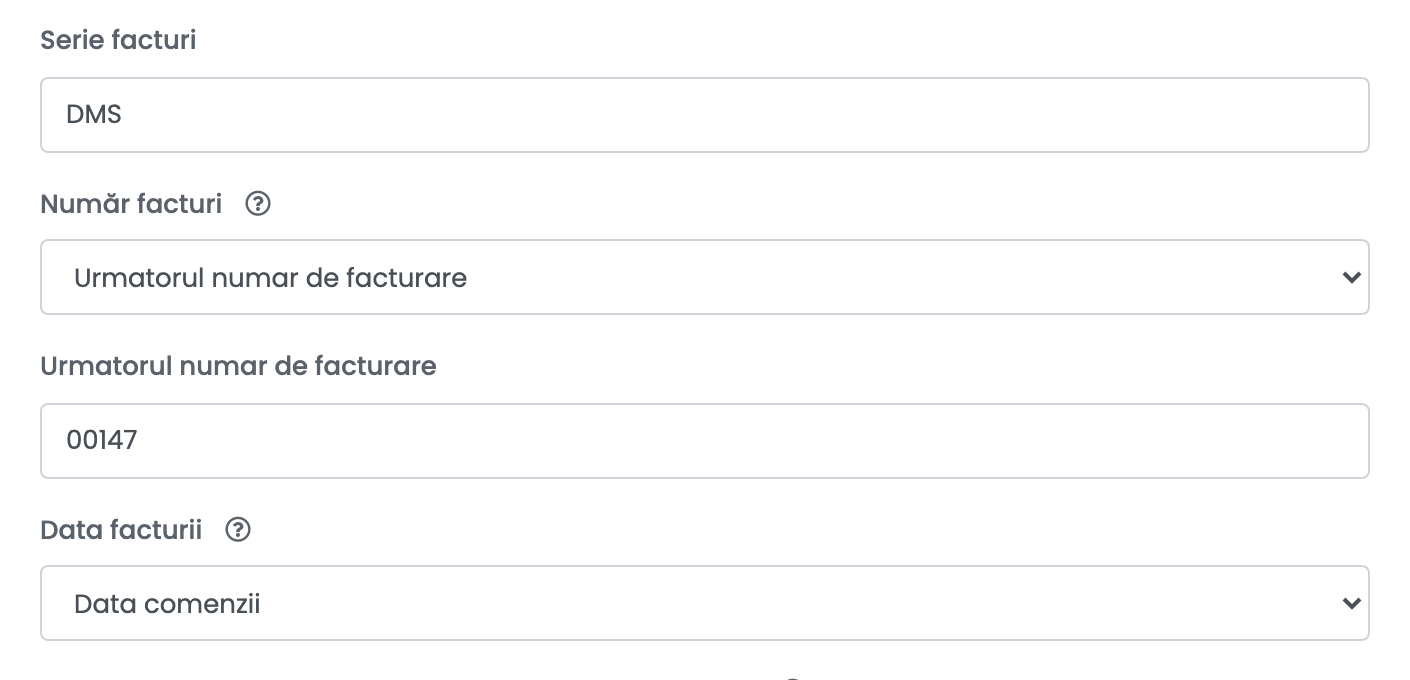Click the Urmatorul numar de facturare field label

click(238, 366)
